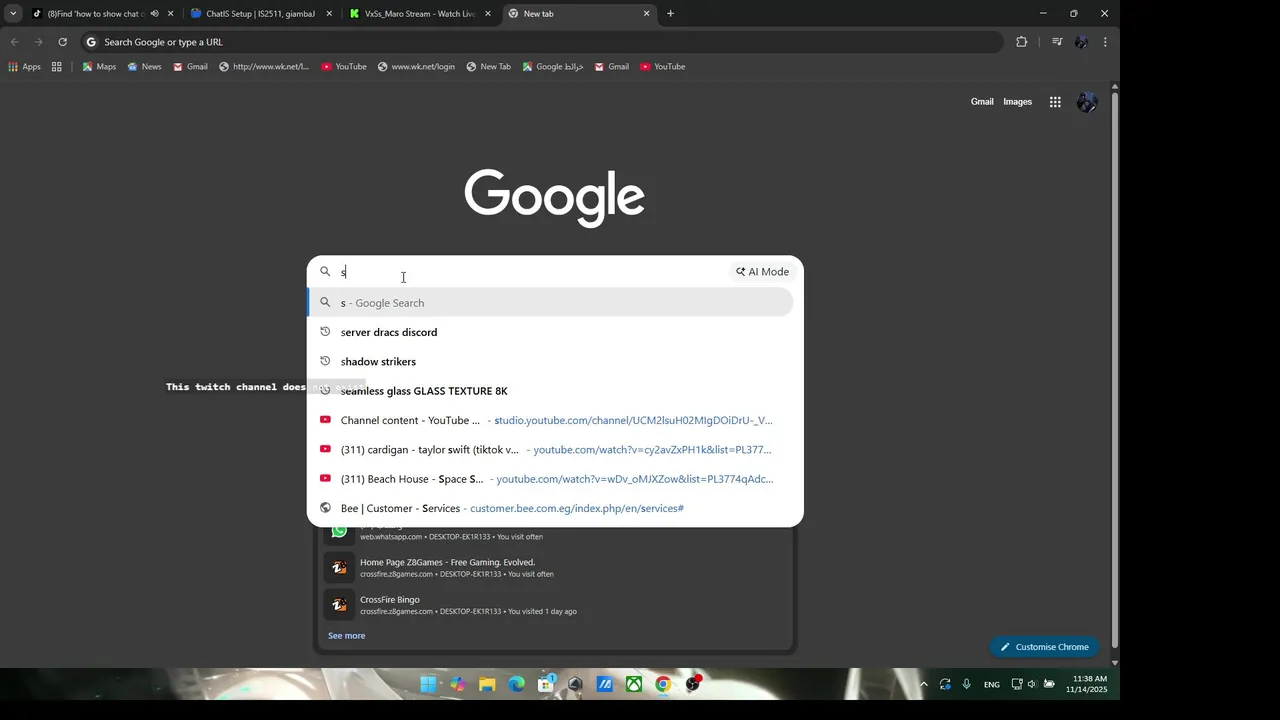Open the Google apps grid icon

click(1055, 102)
